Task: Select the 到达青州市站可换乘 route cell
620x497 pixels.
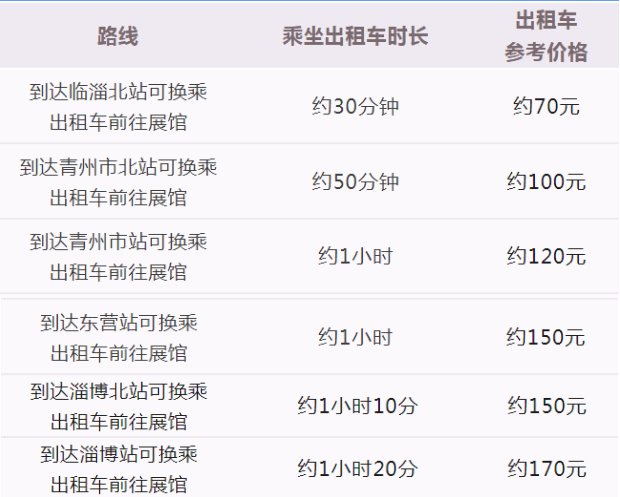Action: 118,256
